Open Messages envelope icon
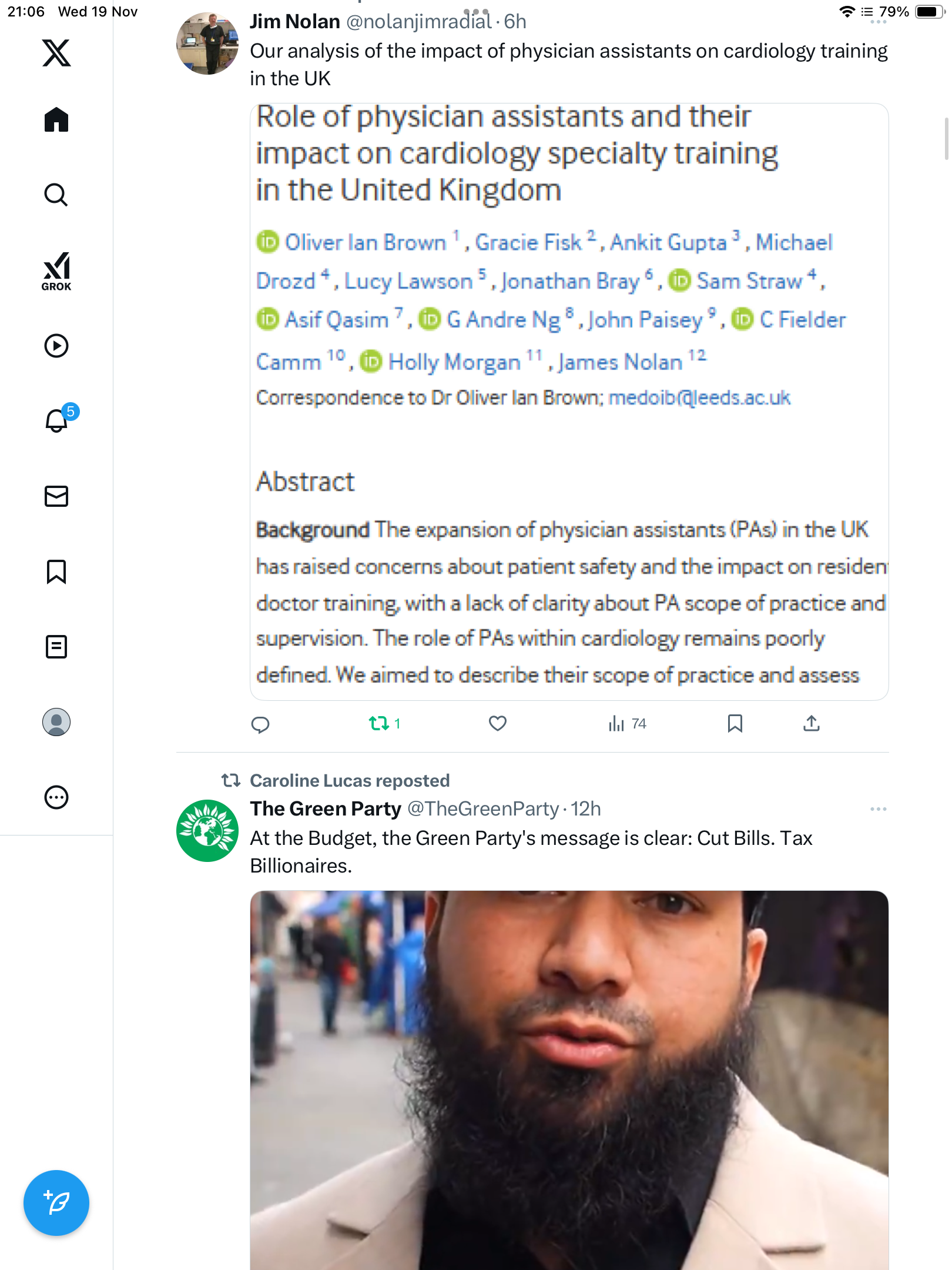This screenshot has width=952, height=1270. point(56,496)
